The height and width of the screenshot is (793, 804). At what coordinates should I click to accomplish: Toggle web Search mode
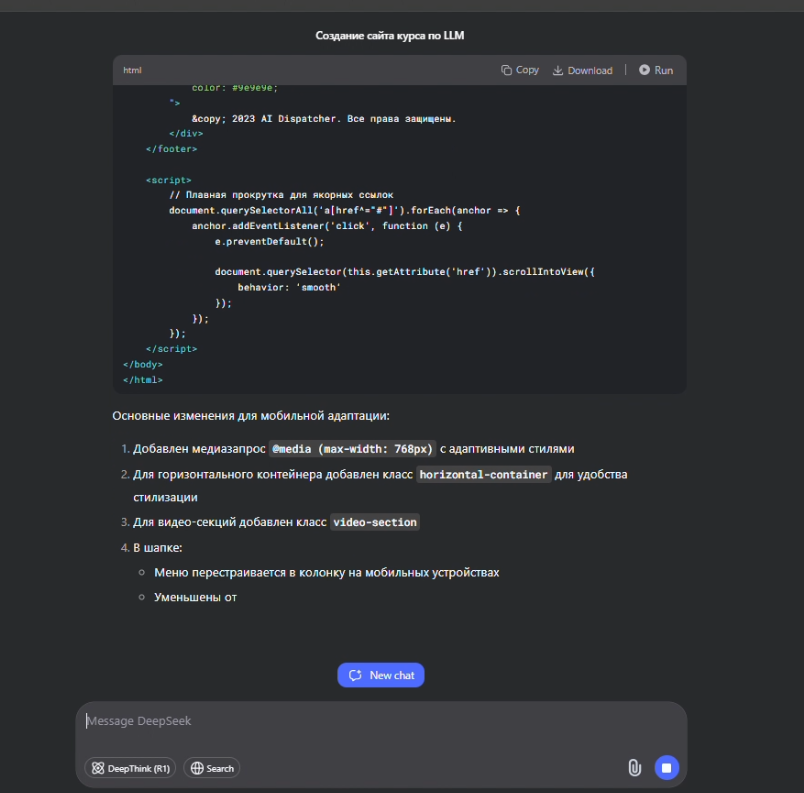[x=212, y=768]
